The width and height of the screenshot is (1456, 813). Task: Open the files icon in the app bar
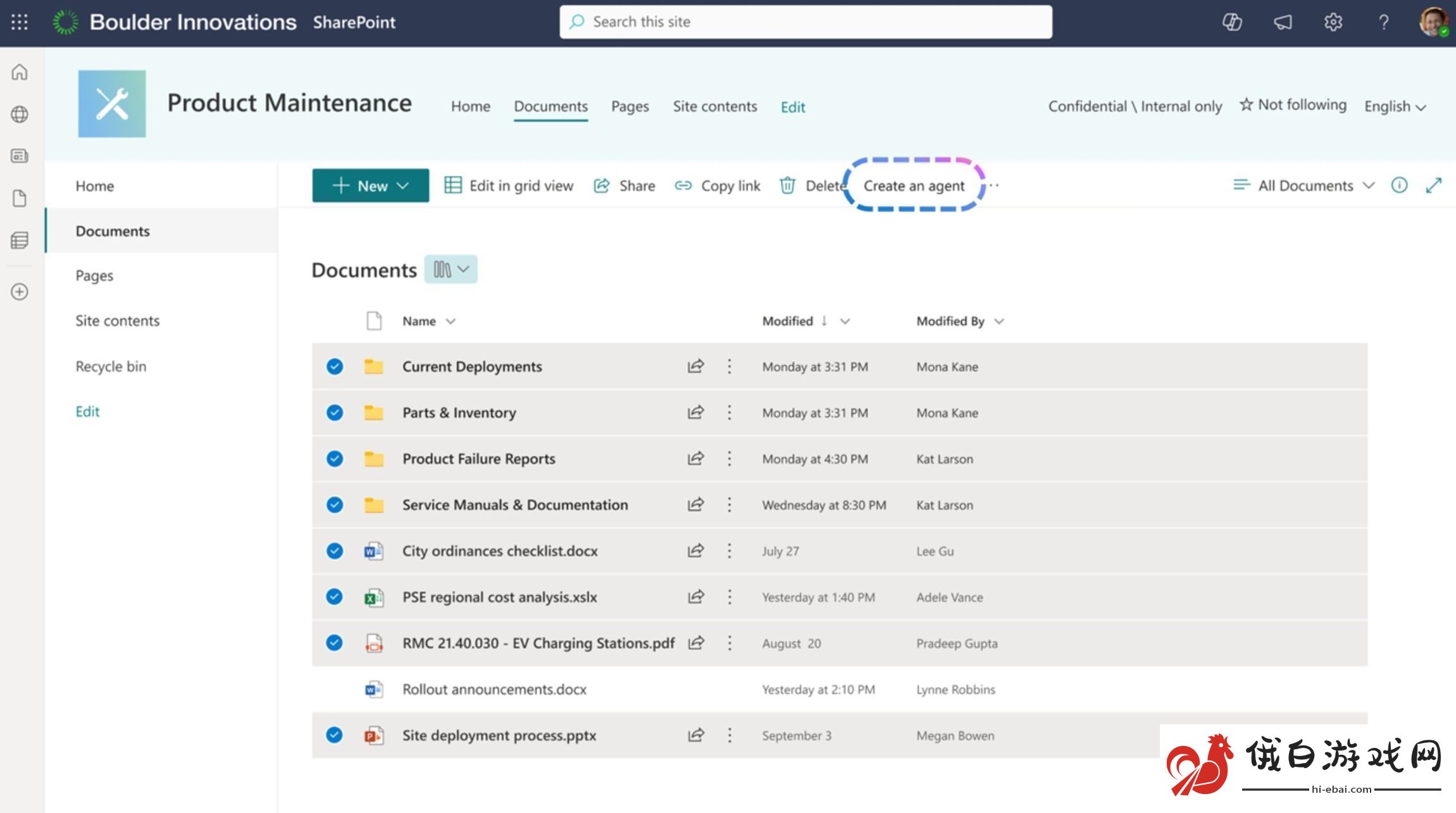(x=20, y=199)
